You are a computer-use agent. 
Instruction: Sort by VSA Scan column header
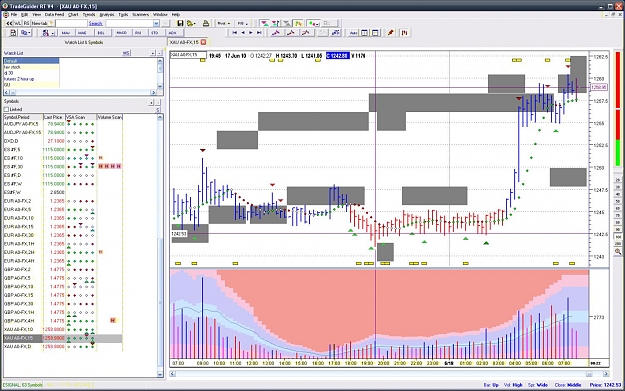coord(81,117)
